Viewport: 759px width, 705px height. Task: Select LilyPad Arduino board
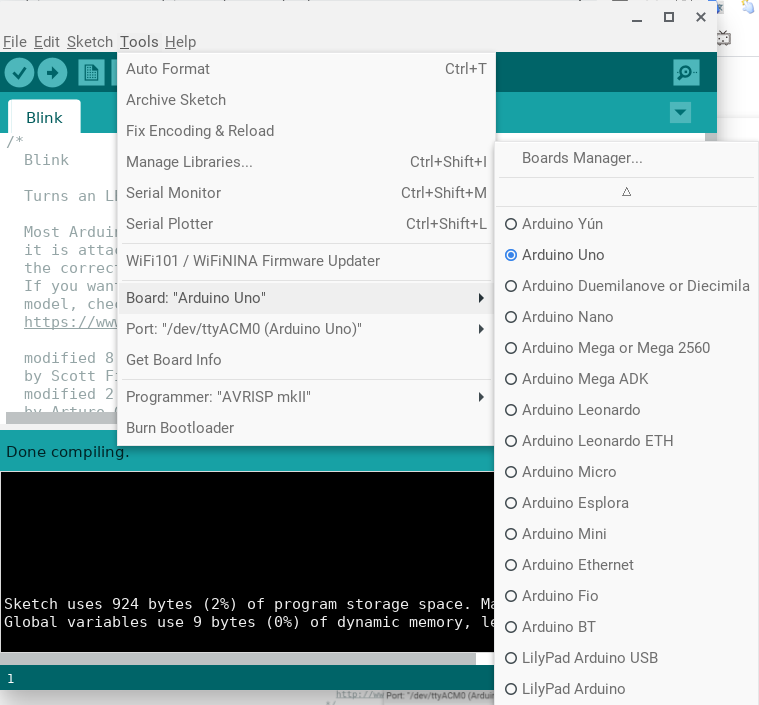(626, 689)
